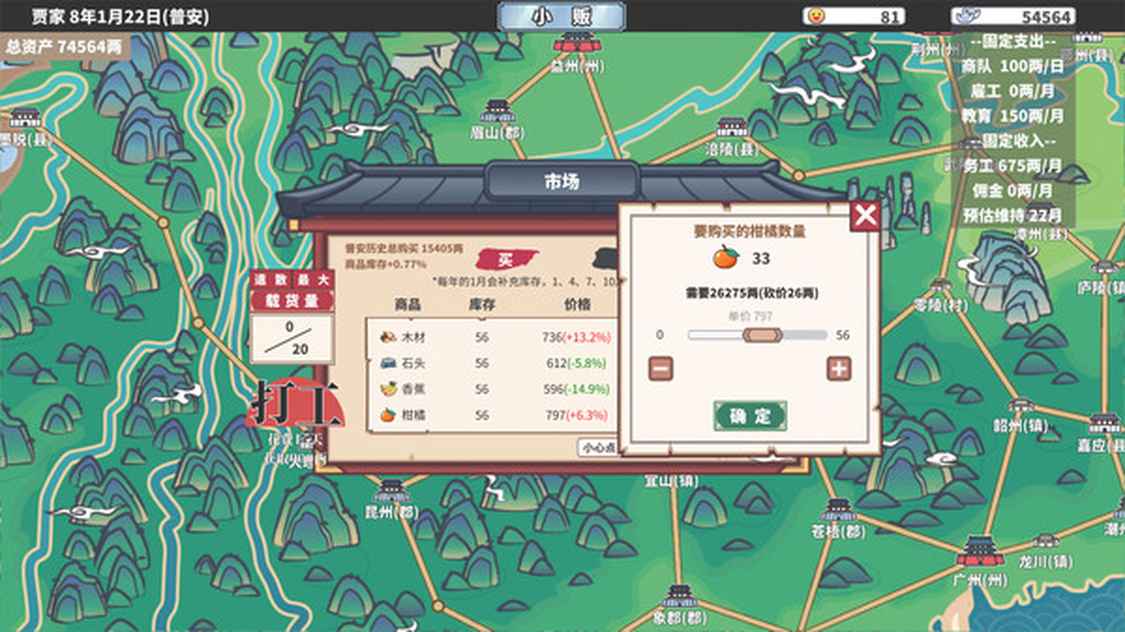Click the date label 贾家 8年1月22日
The height and width of the screenshot is (632, 1125).
click(121, 16)
